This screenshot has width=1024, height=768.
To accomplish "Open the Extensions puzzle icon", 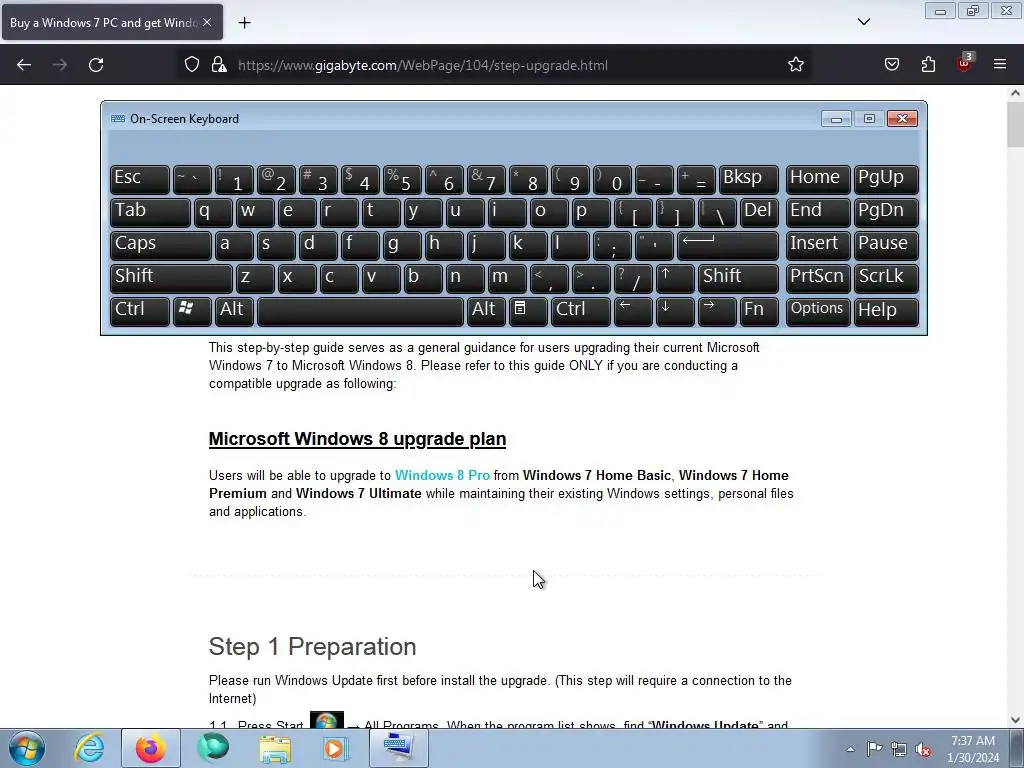I will click(x=928, y=64).
